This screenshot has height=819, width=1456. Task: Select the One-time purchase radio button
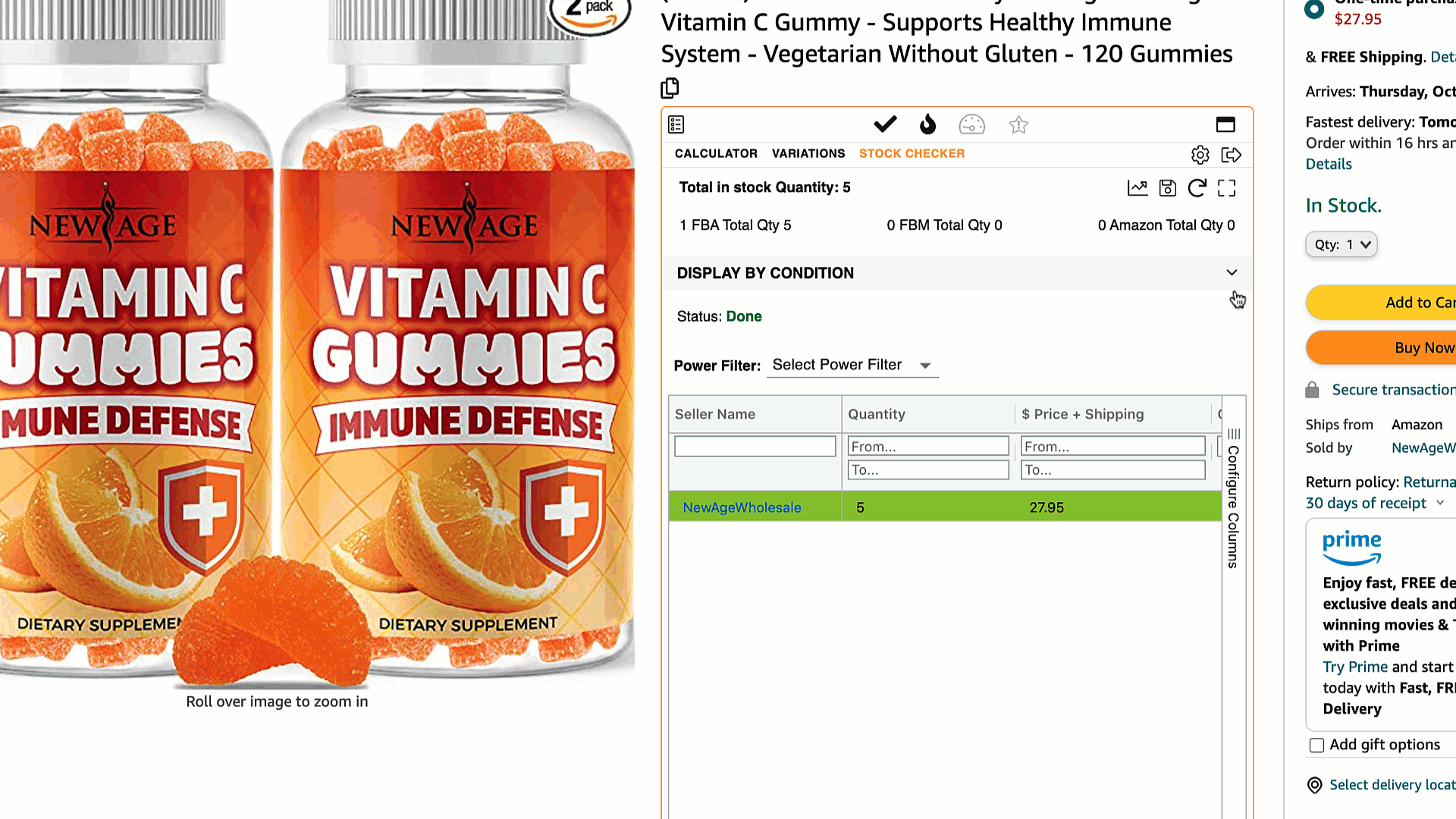pyautogui.click(x=1314, y=9)
